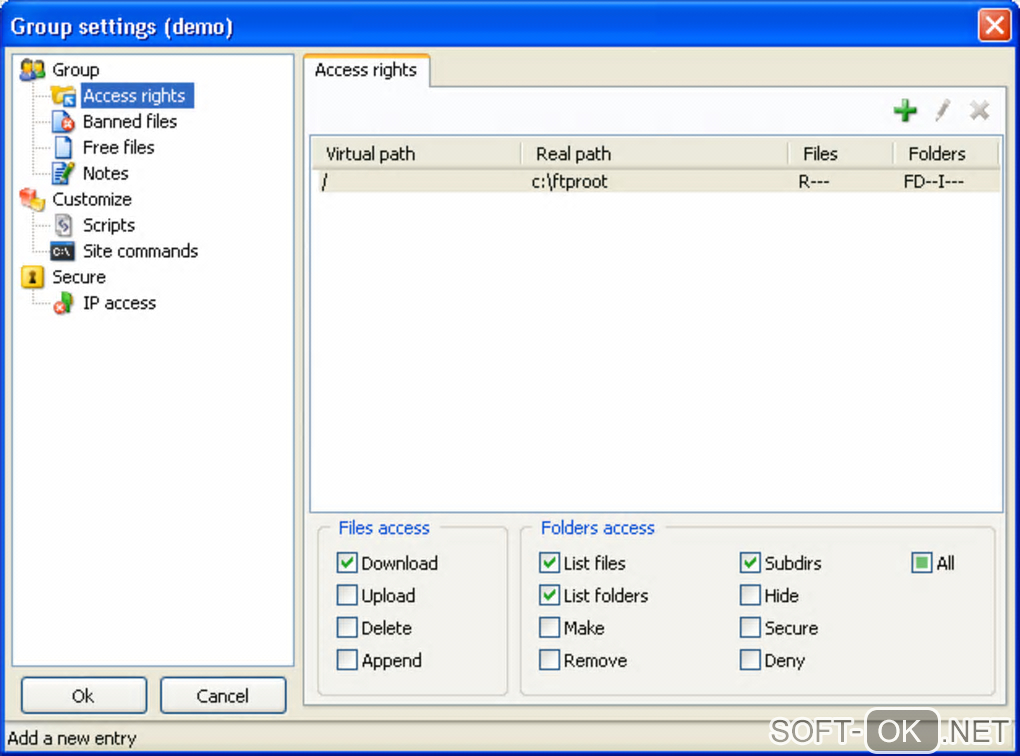Select Secure in the tree
This screenshot has height=756, width=1020.
click(79, 277)
